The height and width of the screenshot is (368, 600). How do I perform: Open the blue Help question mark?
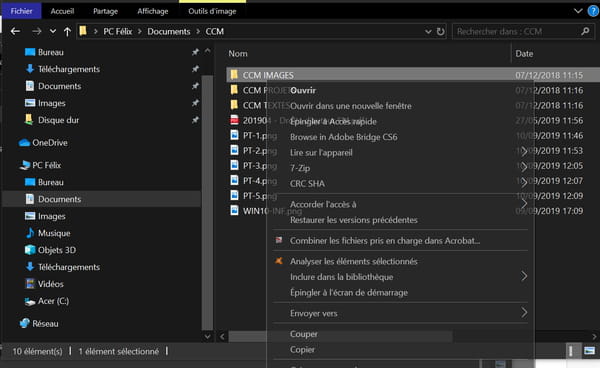(593, 11)
